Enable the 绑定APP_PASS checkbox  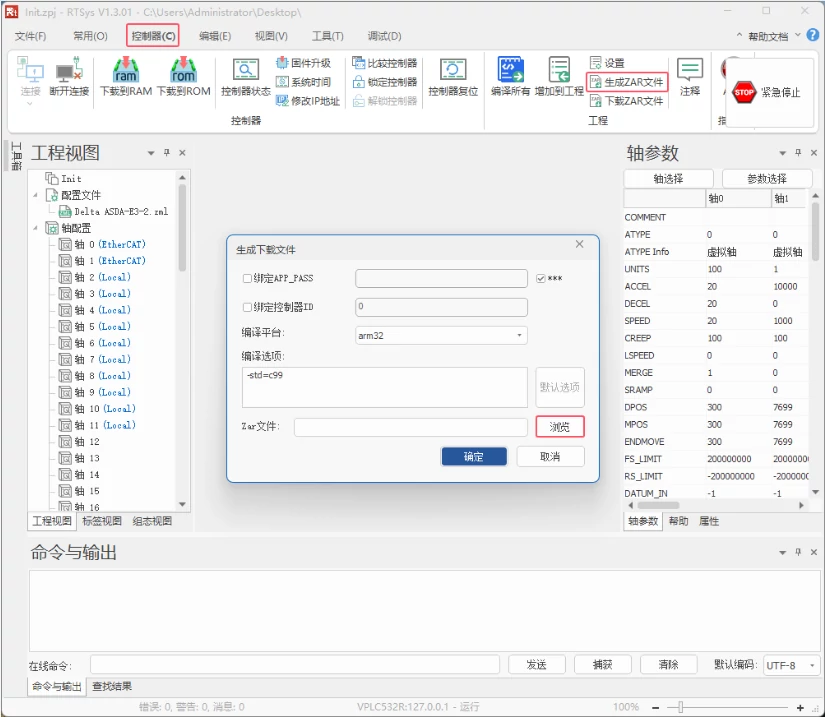tap(248, 279)
